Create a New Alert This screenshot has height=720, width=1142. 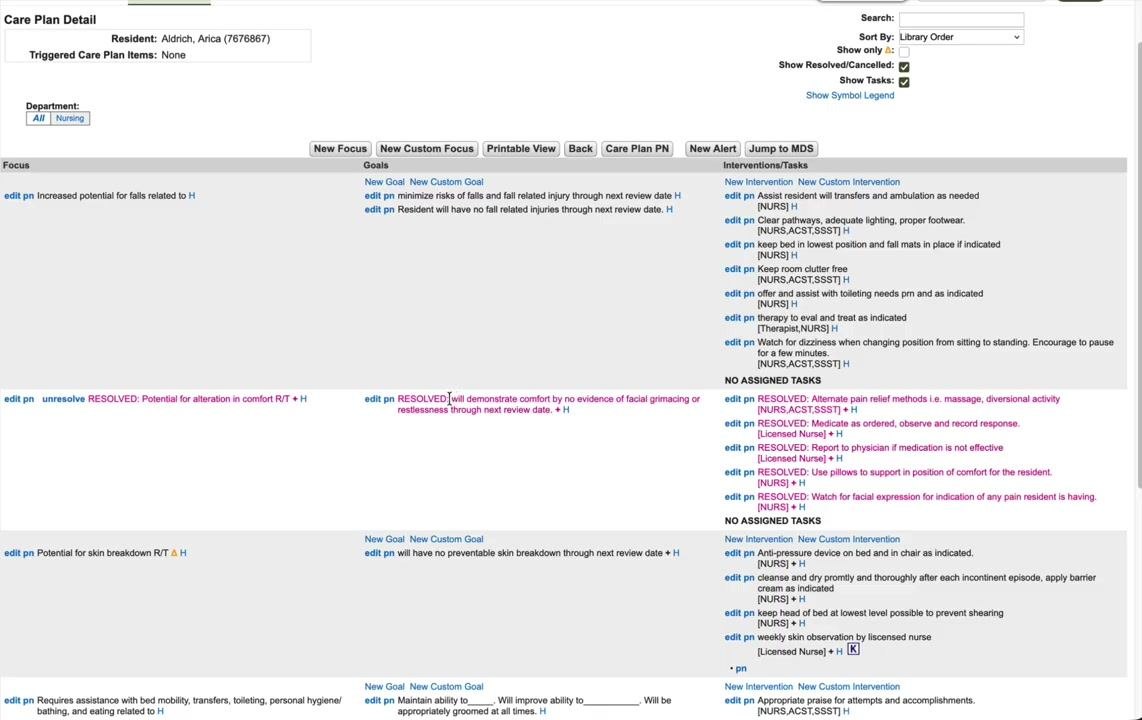713,149
